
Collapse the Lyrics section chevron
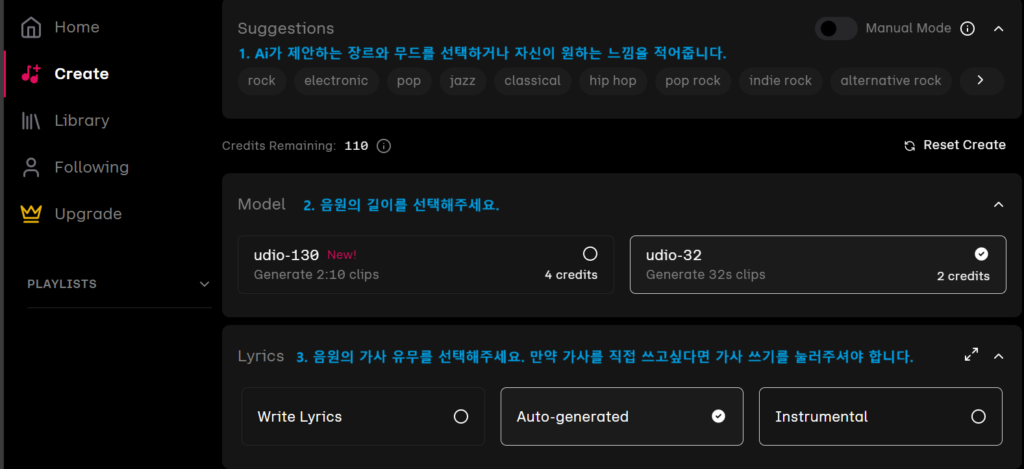pyautogui.click(x=998, y=356)
